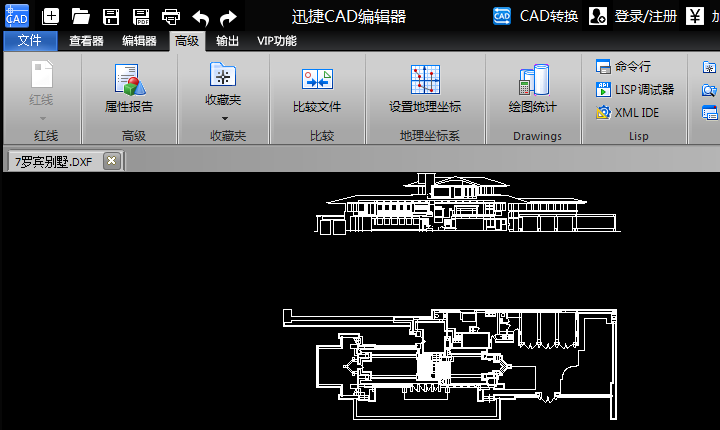Open the 文件 menu
720x430 pixels.
(30, 41)
